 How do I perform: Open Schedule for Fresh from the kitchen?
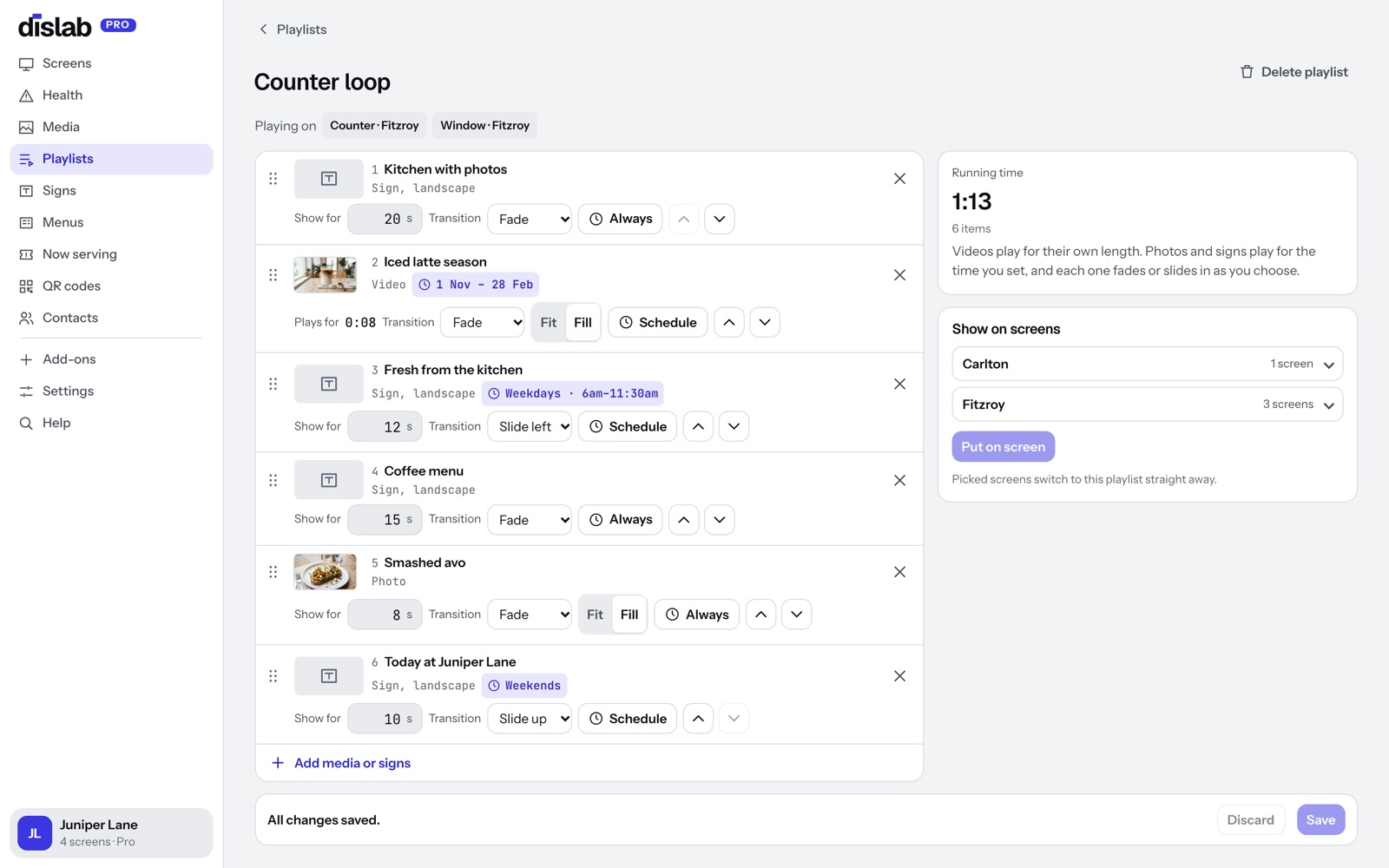[x=628, y=426]
